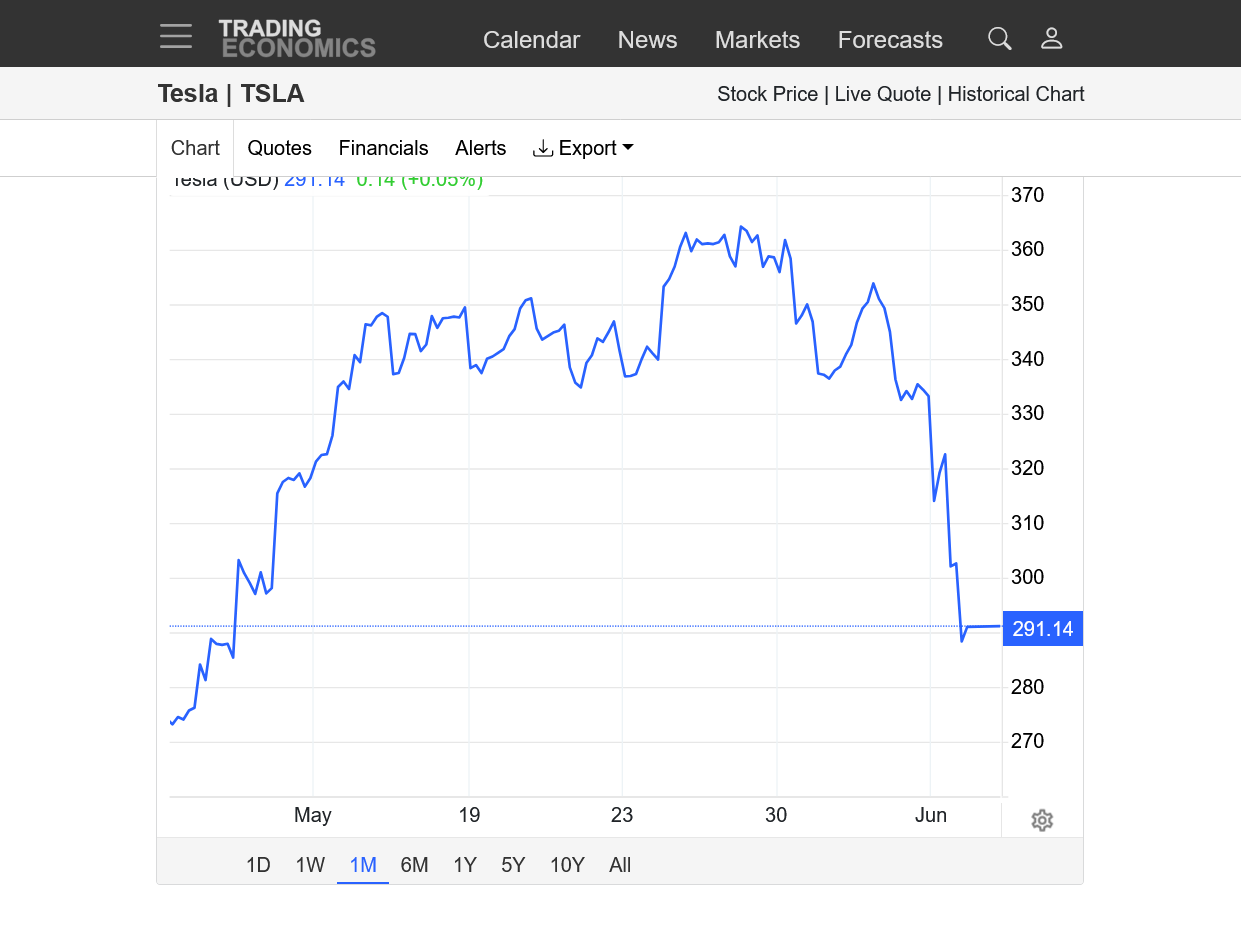
Task: Expand the Export dropdown
Action: 584,148
